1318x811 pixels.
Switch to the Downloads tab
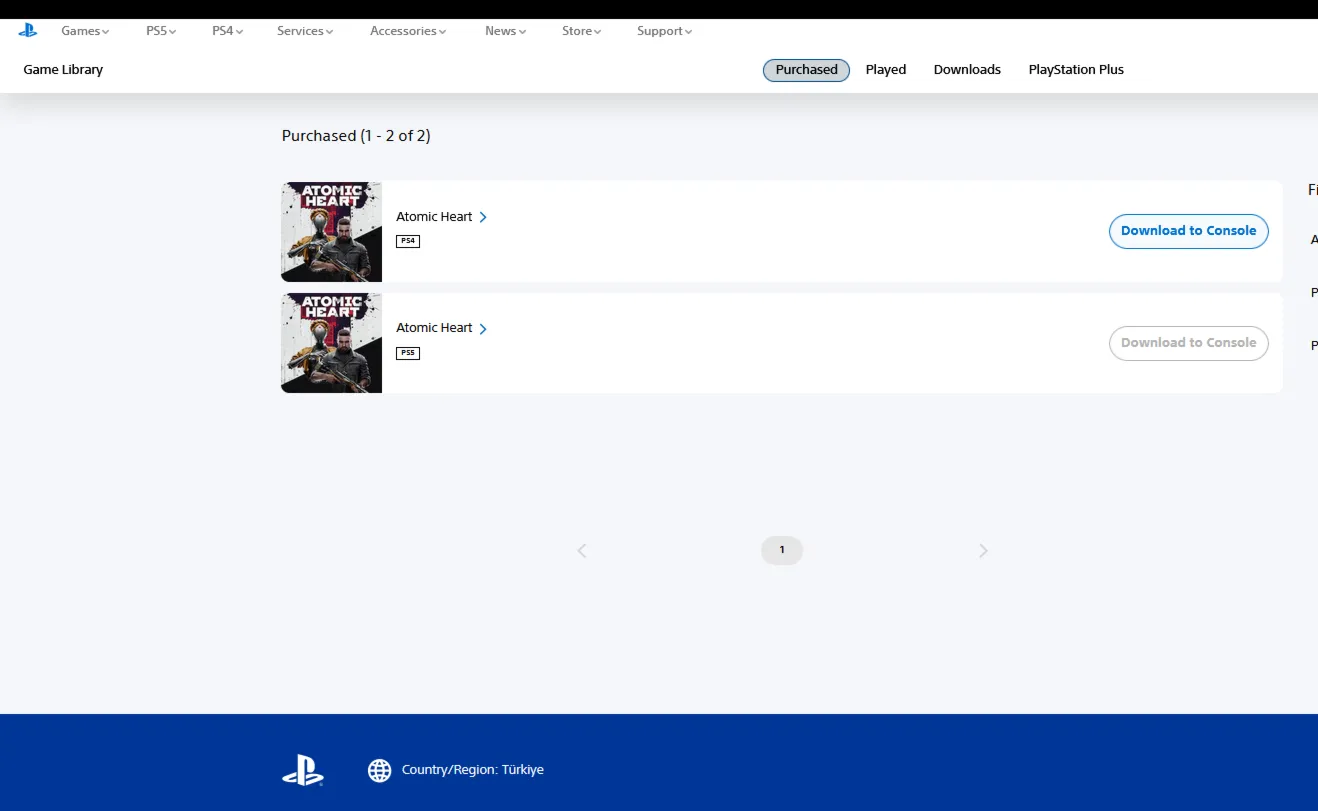point(967,70)
